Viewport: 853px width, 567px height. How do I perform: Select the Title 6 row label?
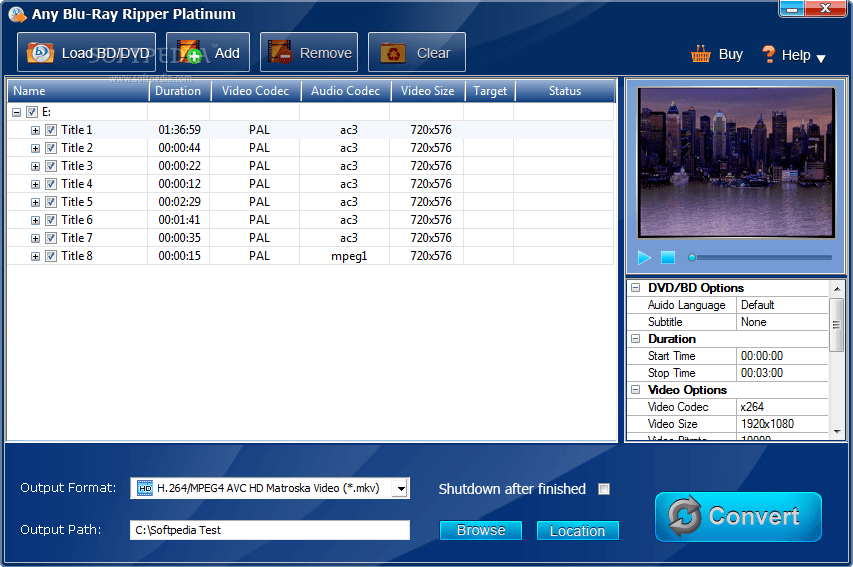pos(77,220)
